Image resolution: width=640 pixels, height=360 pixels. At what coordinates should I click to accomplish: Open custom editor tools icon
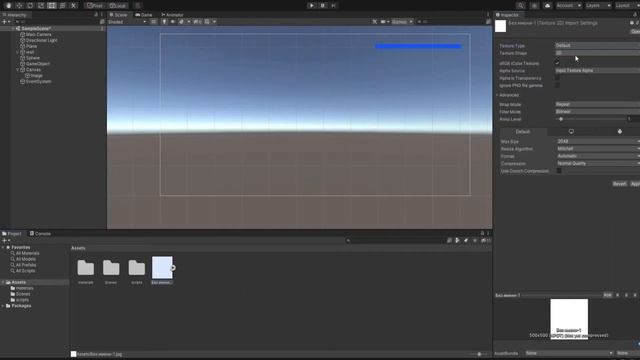(x=73, y=6)
